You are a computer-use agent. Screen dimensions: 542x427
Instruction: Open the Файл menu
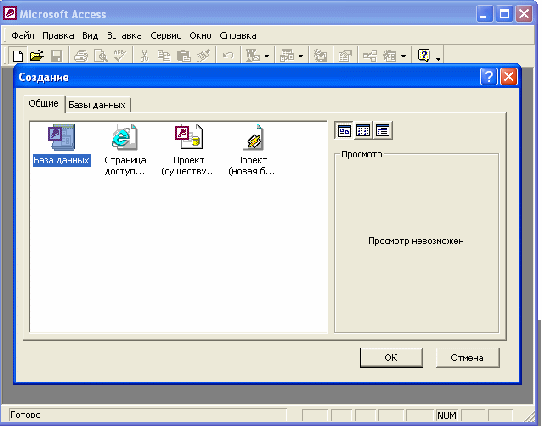(x=23, y=36)
